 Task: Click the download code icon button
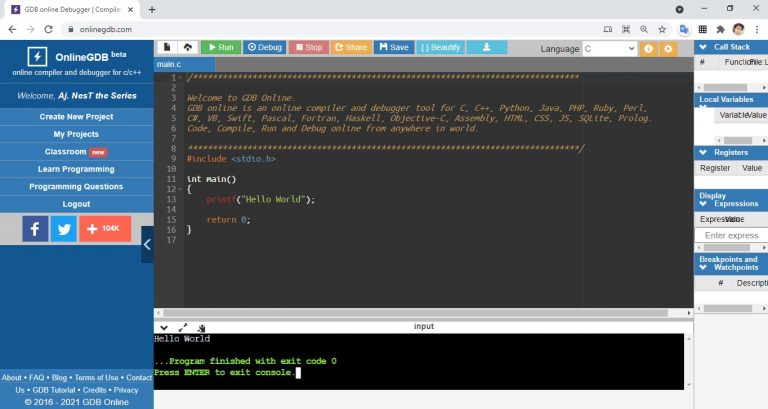point(486,47)
